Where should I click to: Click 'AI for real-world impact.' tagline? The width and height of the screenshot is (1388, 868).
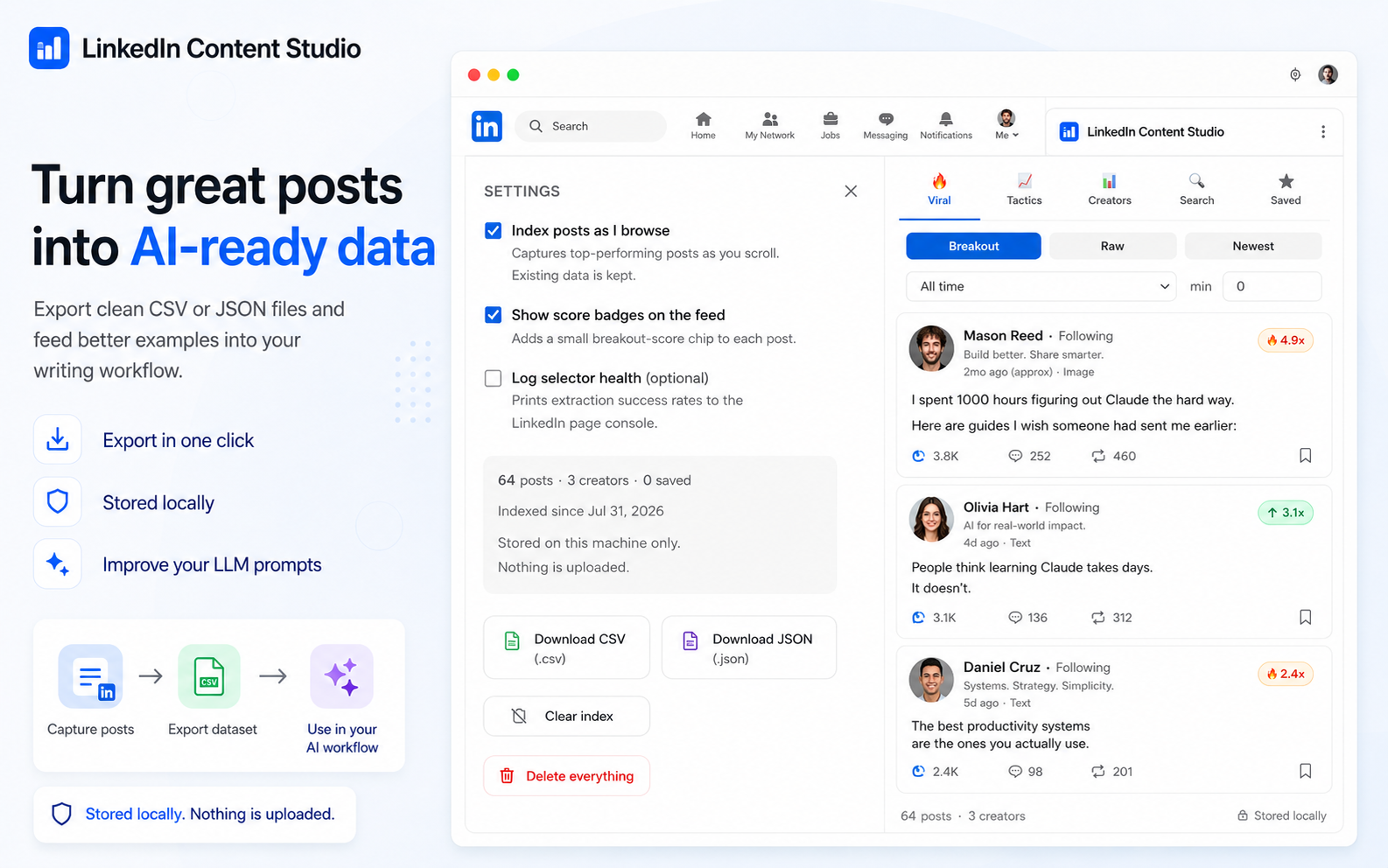point(1025,526)
